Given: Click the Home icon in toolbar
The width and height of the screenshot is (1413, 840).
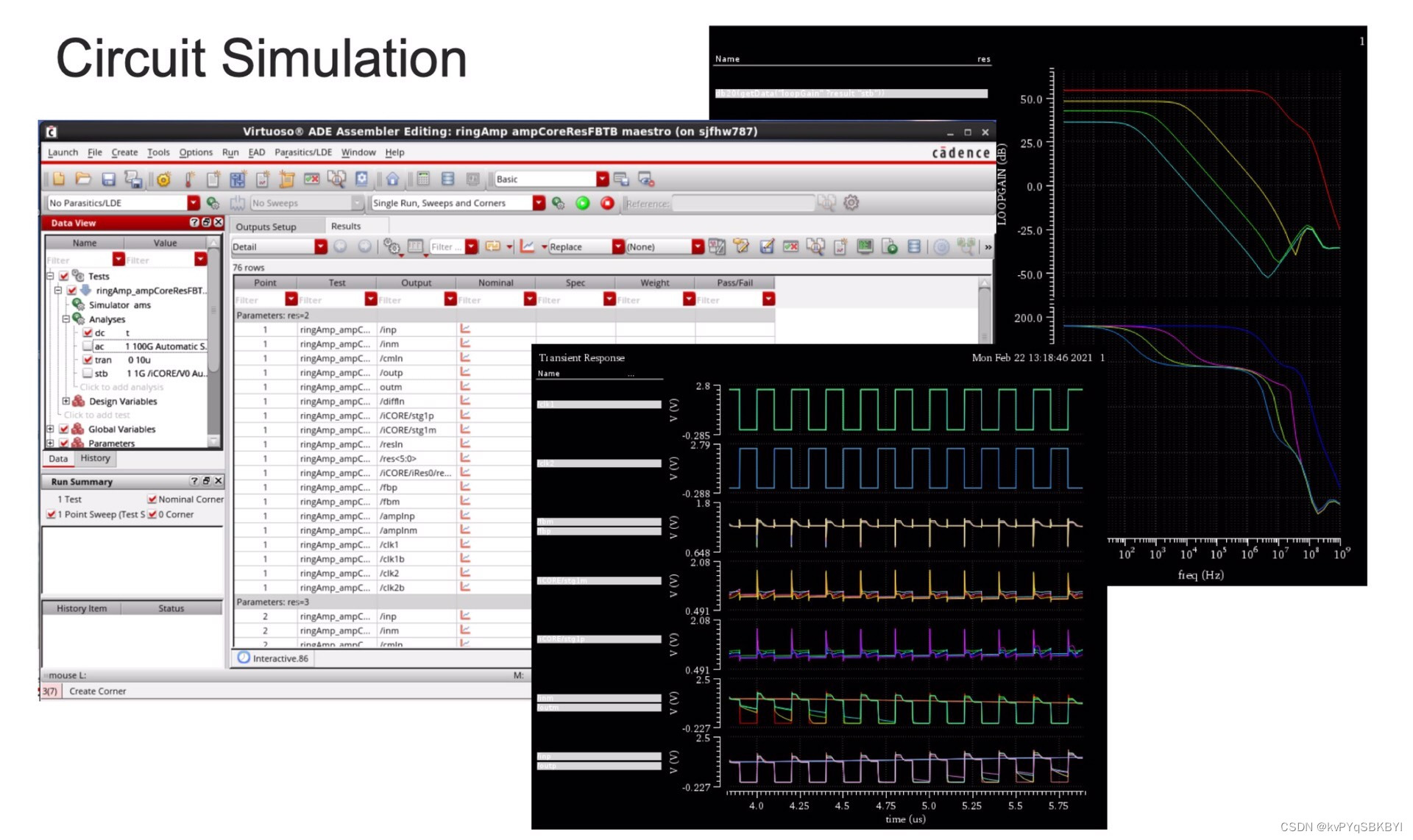Looking at the screenshot, I should pos(392,179).
